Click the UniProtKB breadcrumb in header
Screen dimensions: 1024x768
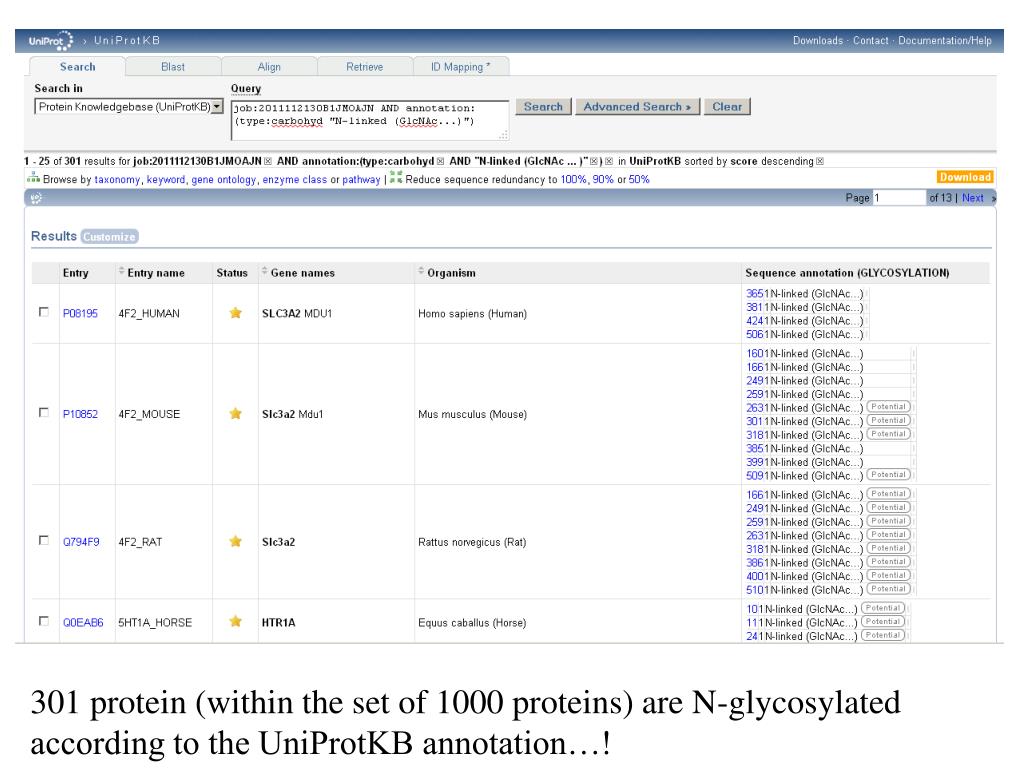click(127, 40)
